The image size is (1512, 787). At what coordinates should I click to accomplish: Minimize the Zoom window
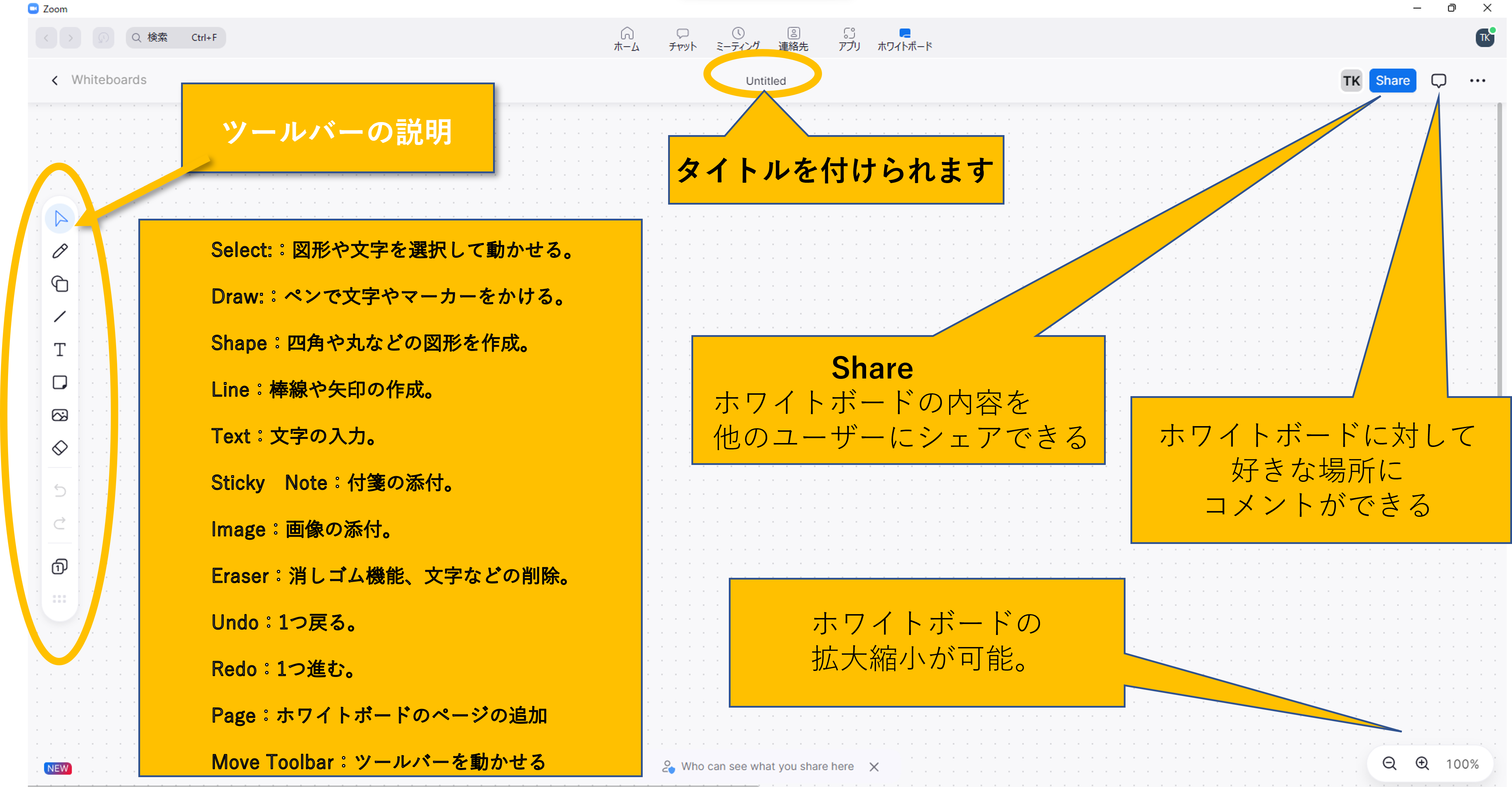click(1416, 8)
